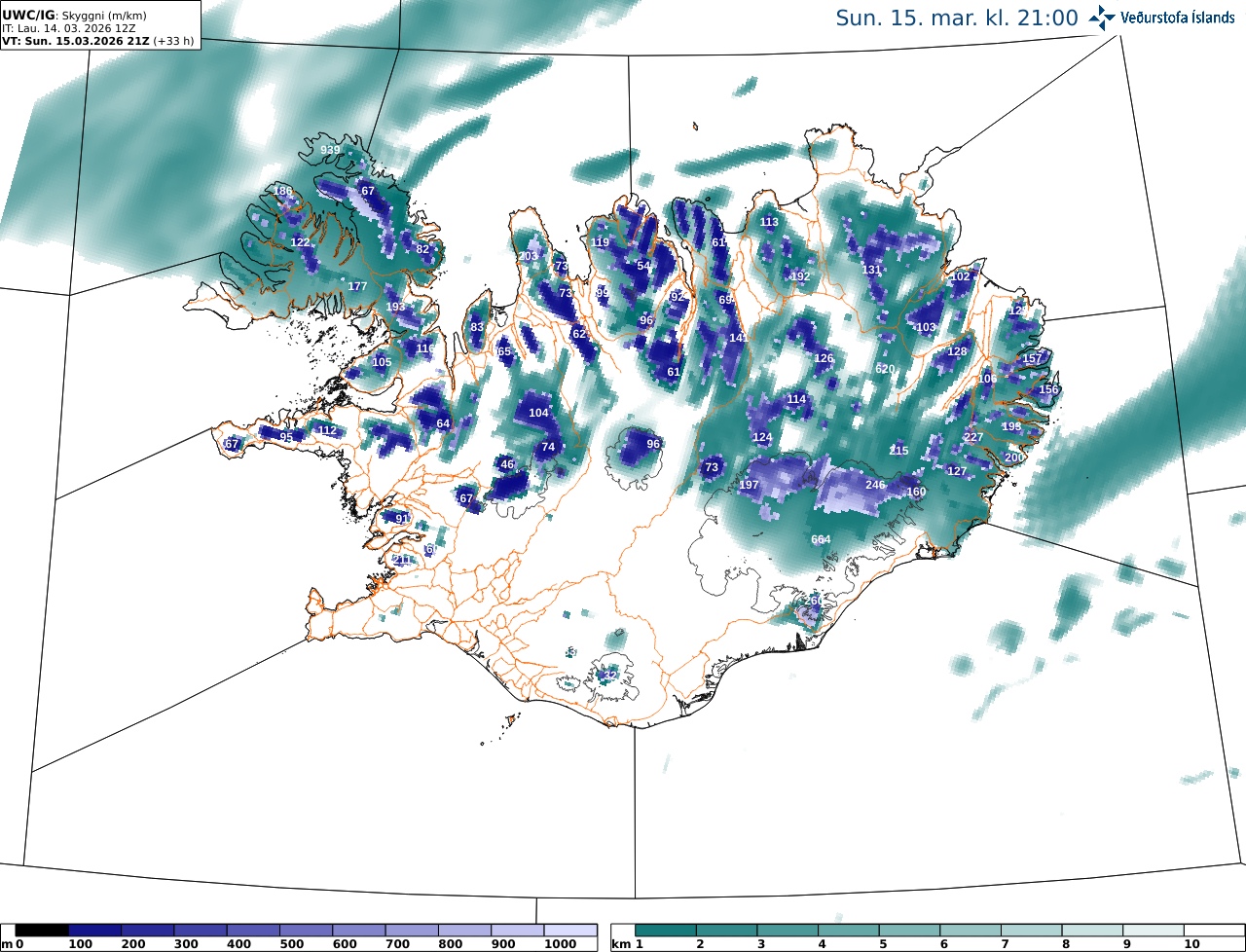Click the visibility value 114 on the map
Viewport: 1246px width, 952px height.
coord(796,399)
